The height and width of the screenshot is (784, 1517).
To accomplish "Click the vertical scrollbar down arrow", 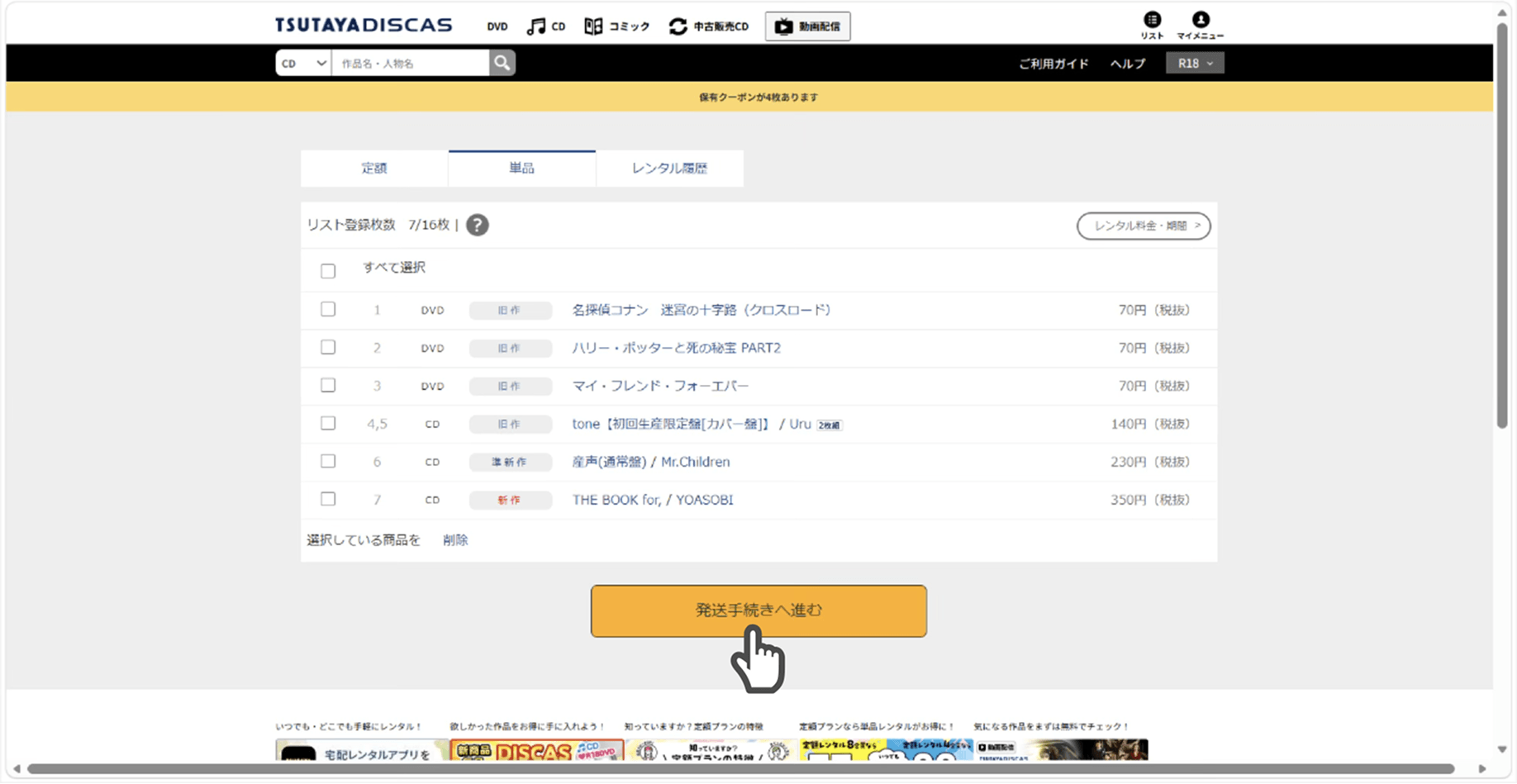I will click(1502, 749).
